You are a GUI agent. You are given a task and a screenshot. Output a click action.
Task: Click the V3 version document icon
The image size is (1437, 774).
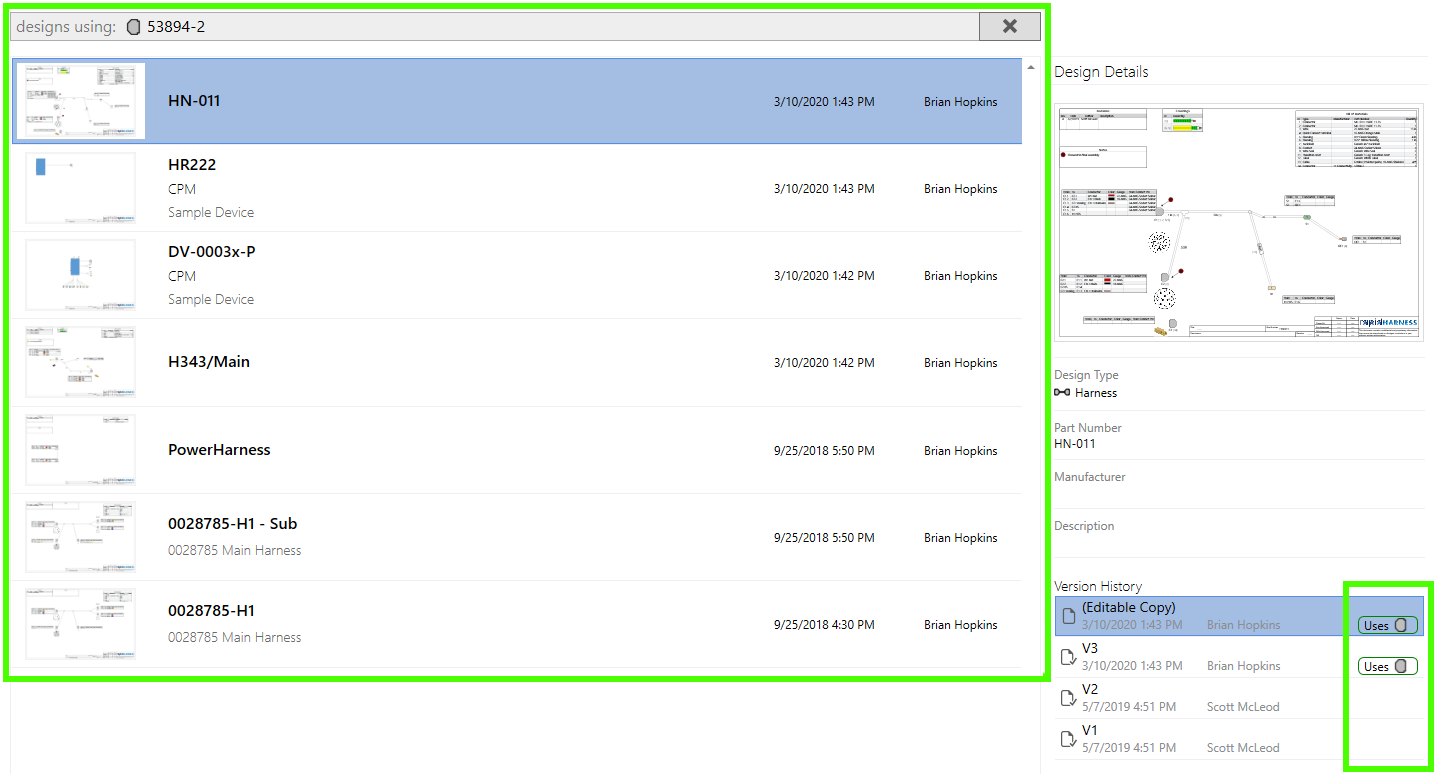[1068, 657]
